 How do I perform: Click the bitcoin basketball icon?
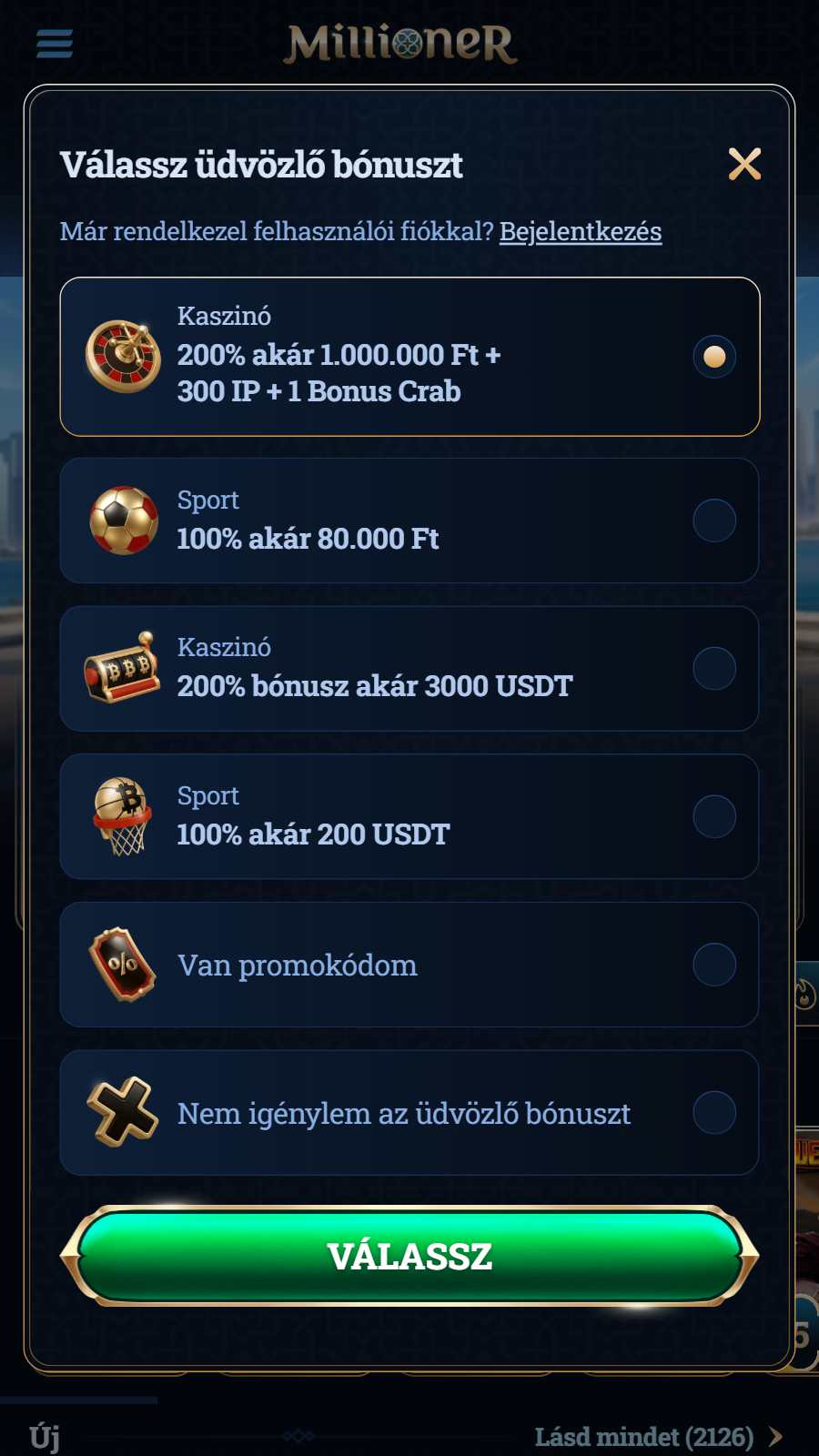[x=123, y=815]
